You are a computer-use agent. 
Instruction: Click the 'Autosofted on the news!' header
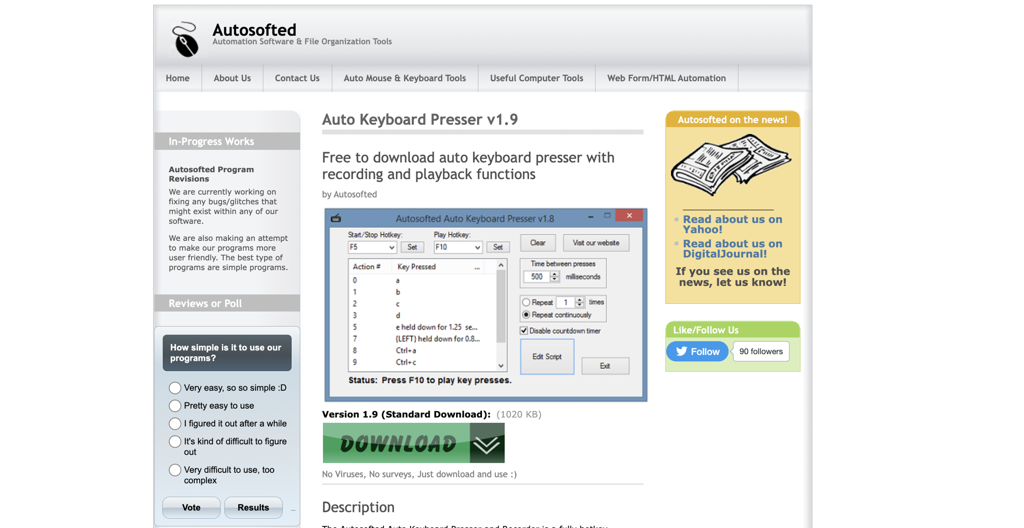[733, 120]
